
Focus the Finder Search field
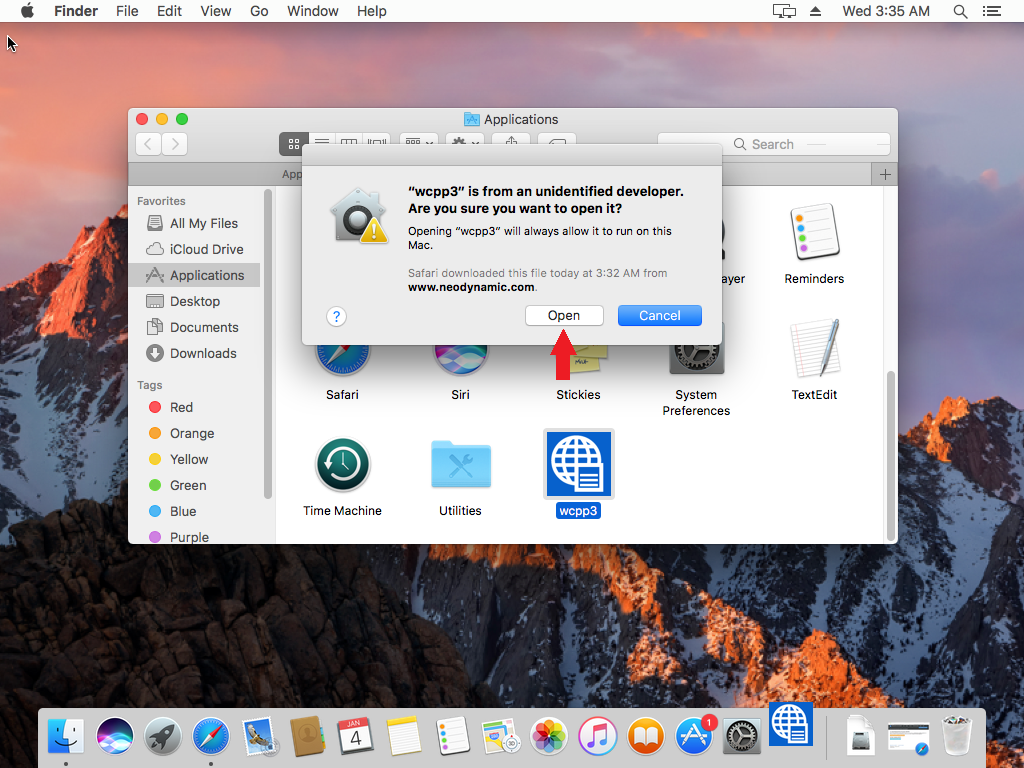click(774, 144)
